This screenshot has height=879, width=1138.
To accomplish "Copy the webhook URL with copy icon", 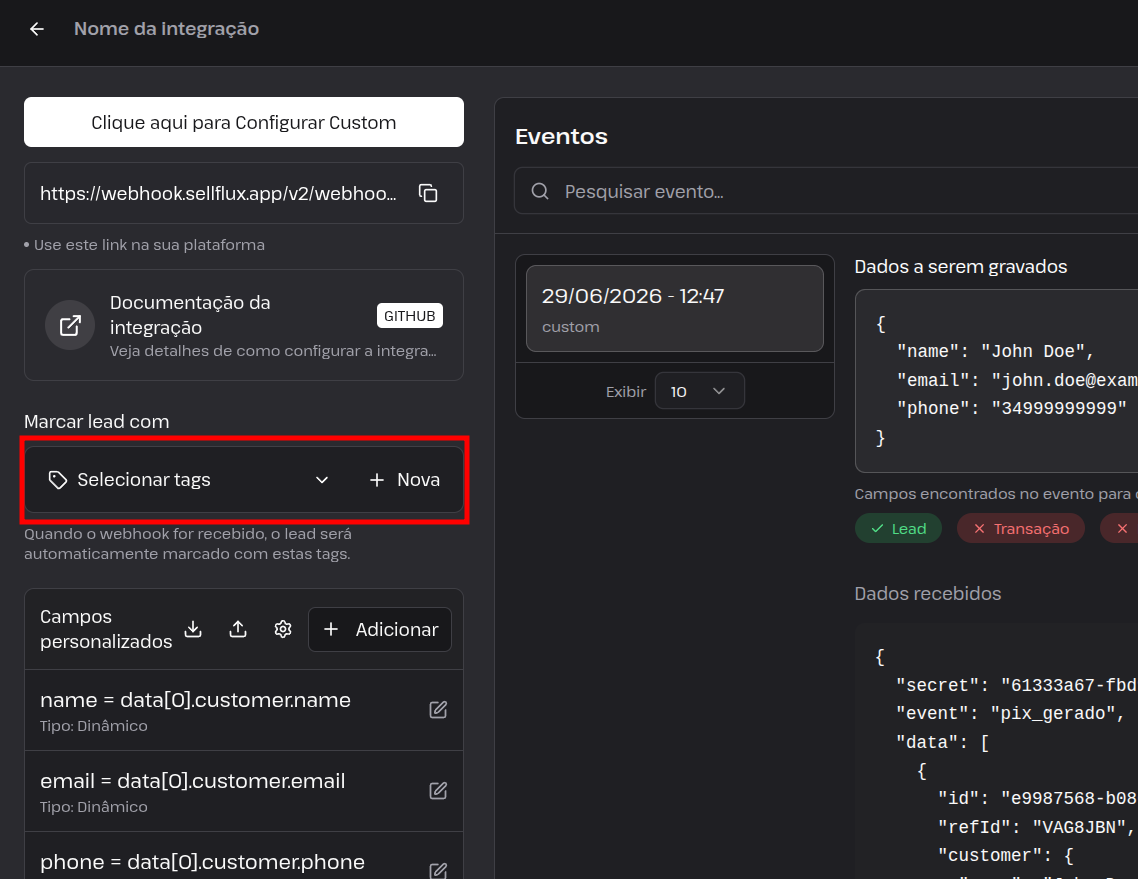I will click(x=428, y=193).
